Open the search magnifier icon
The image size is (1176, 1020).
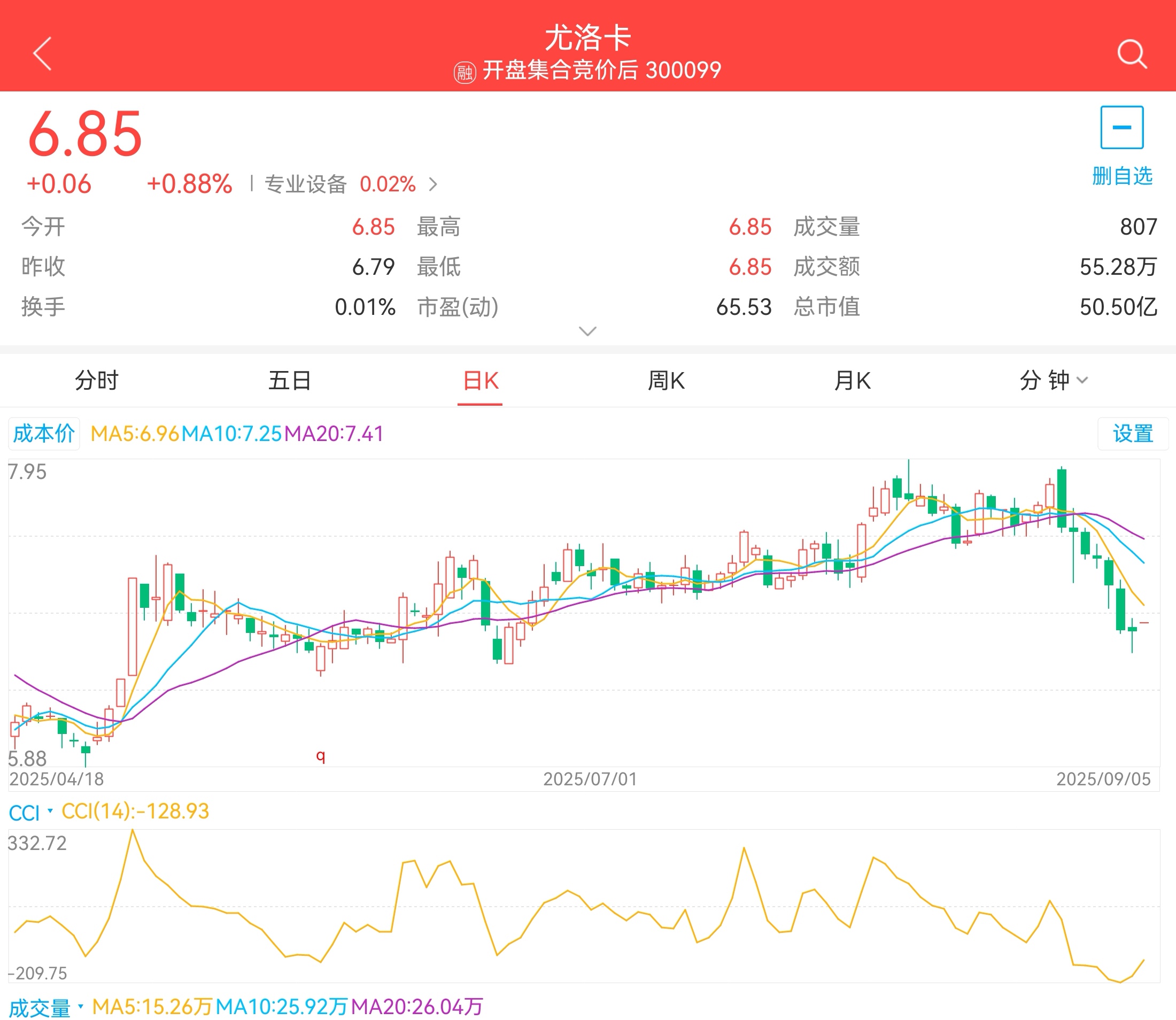[x=1132, y=54]
